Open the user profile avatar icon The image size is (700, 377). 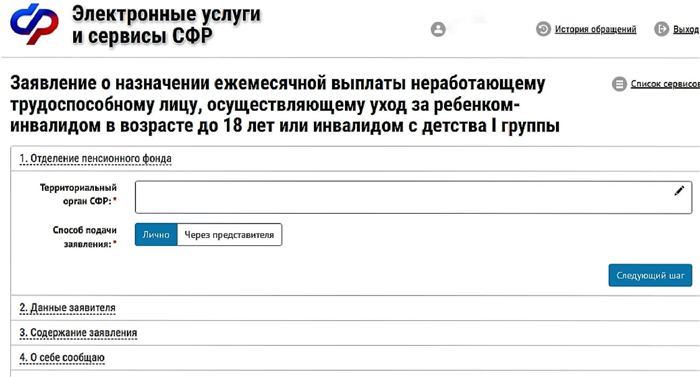click(438, 29)
